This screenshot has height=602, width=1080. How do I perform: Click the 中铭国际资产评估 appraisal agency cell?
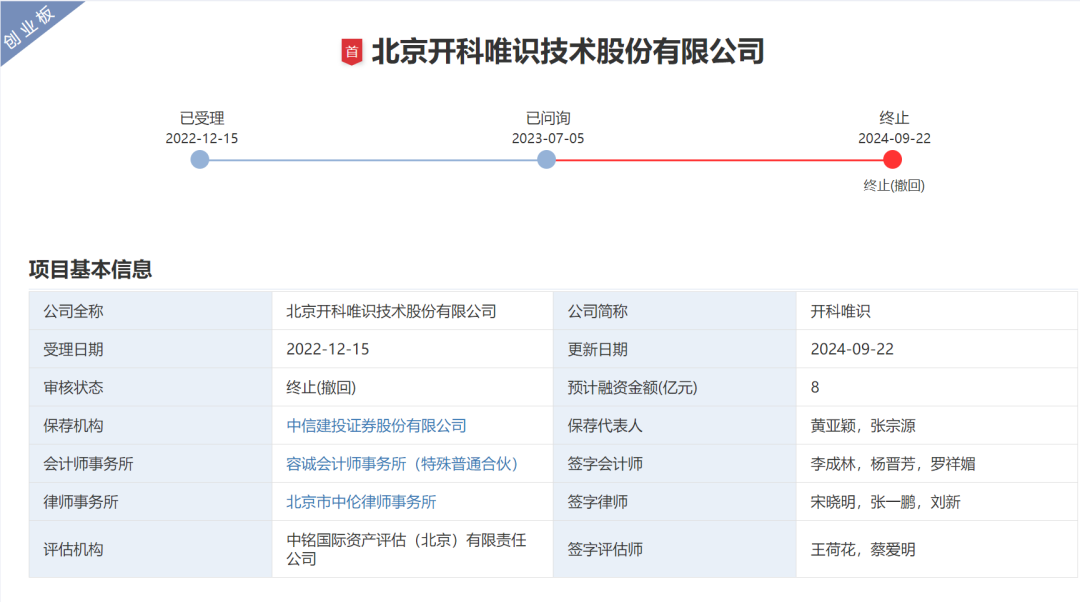[406, 549]
